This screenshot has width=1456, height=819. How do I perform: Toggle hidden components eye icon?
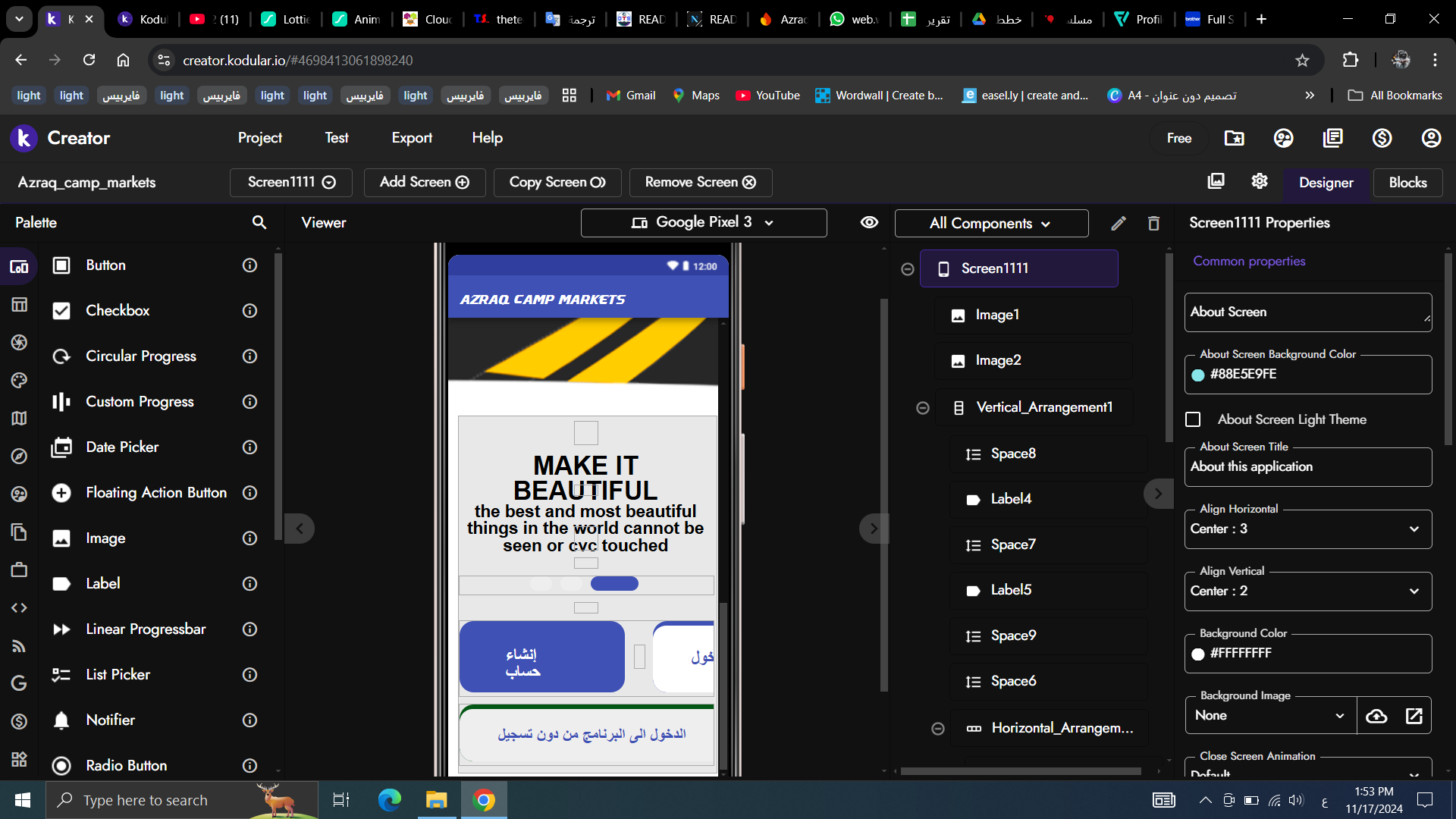point(869,222)
